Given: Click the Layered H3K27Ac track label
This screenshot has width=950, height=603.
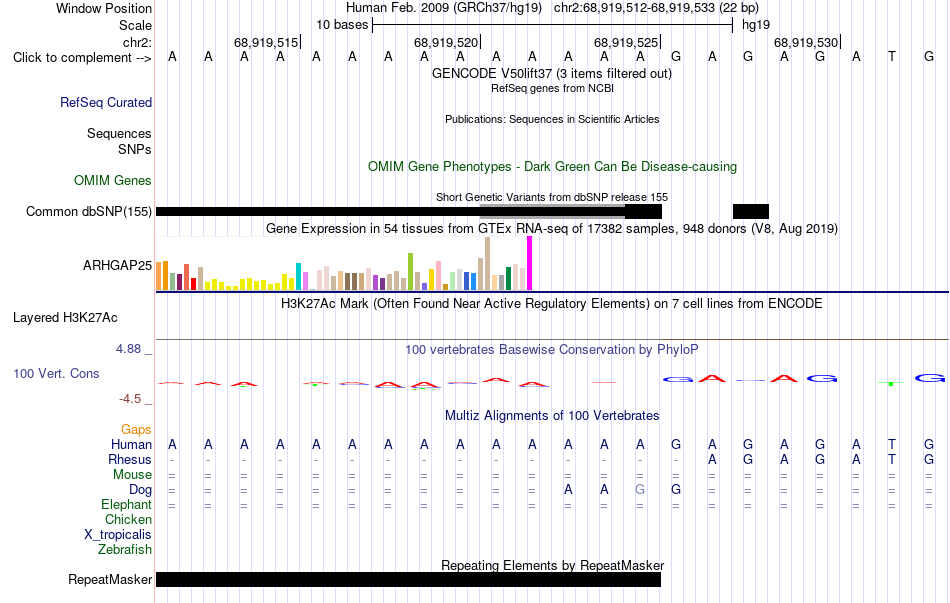Looking at the screenshot, I should [x=65, y=318].
